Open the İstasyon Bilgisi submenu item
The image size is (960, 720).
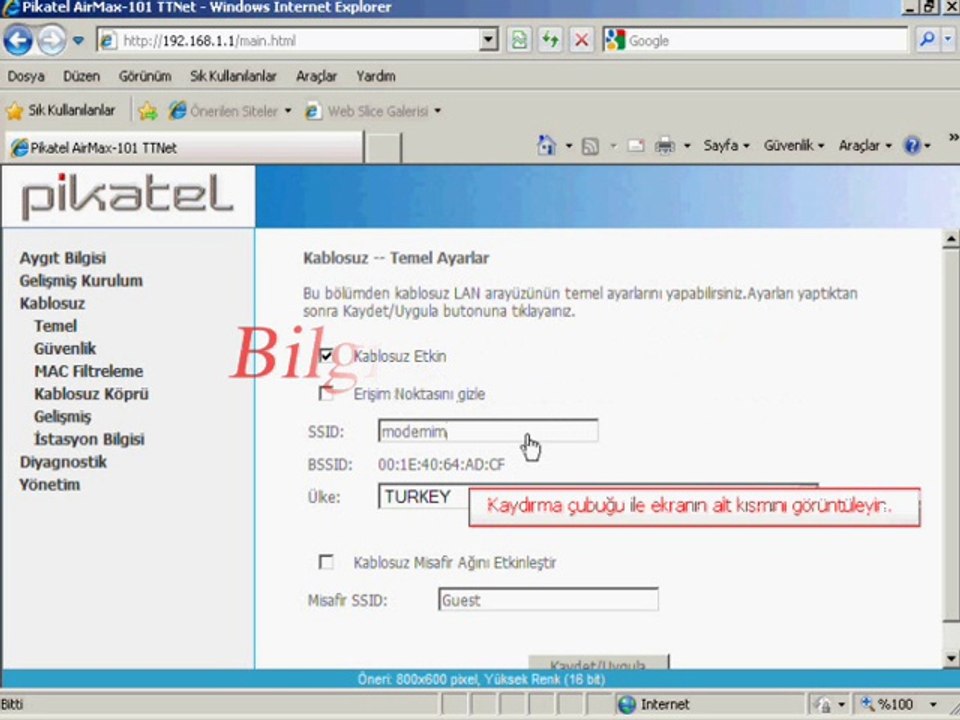pos(89,439)
